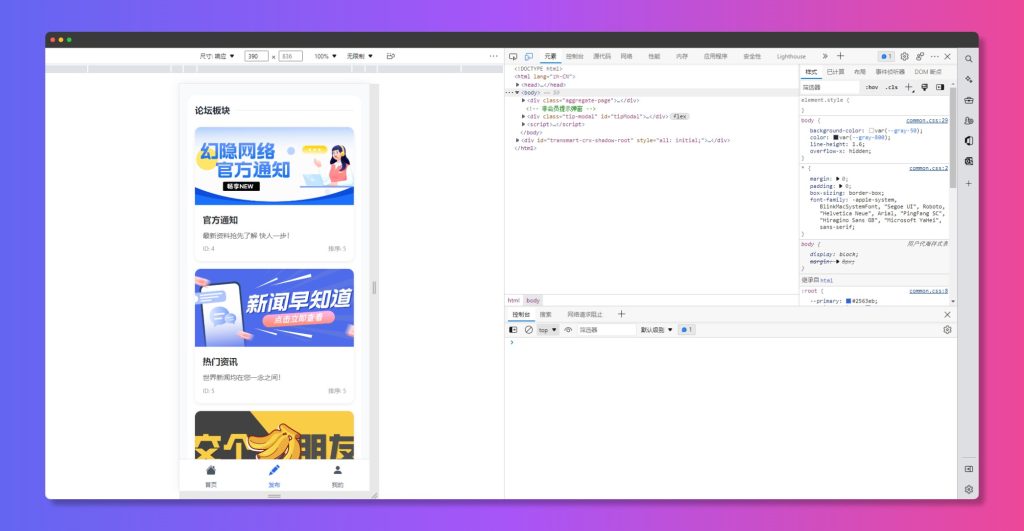
Task: Open the search icon in right sidebar
Action: [x=968, y=59]
